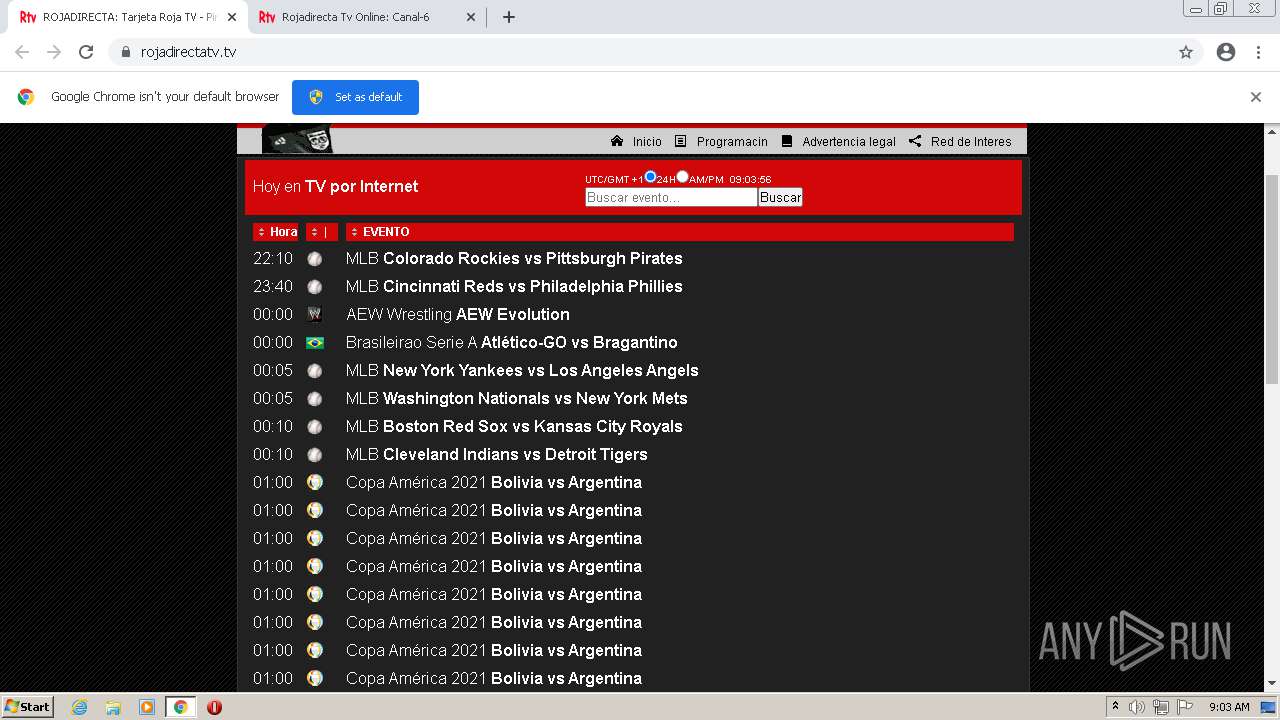The height and width of the screenshot is (720, 1280).
Task: Click the site logo thumbnail in header
Action: point(297,139)
